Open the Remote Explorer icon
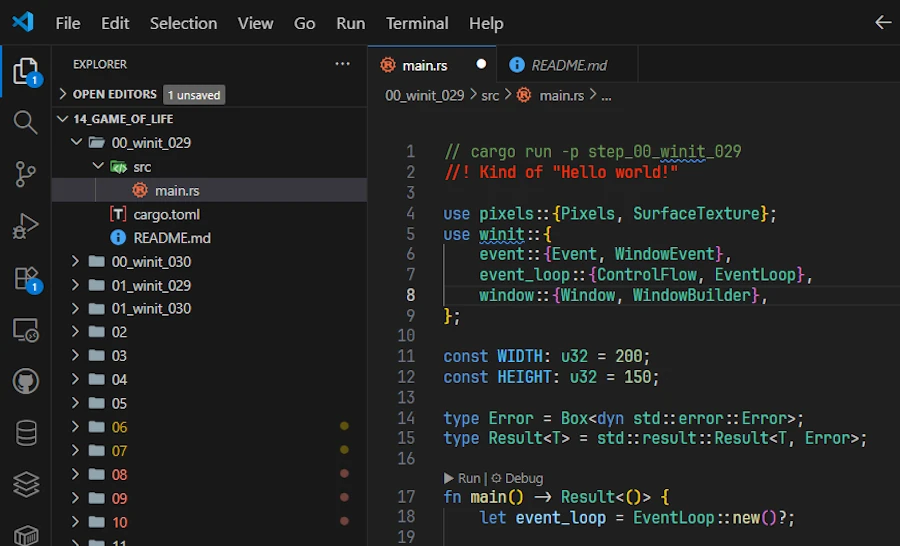The height and width of the screenshot is (546, 900). pos(25,330)
